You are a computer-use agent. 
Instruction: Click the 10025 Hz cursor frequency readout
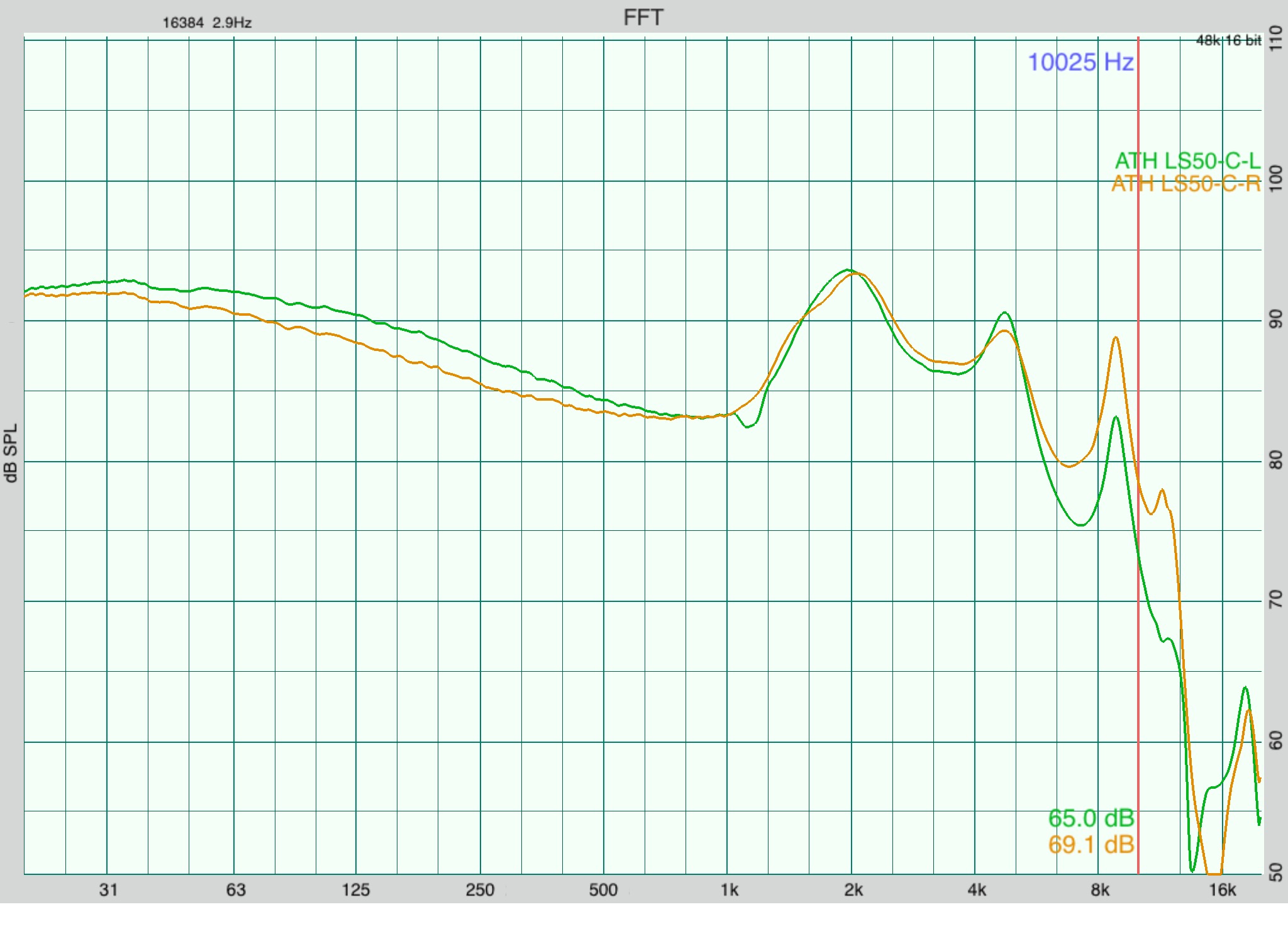(1080, 62)
